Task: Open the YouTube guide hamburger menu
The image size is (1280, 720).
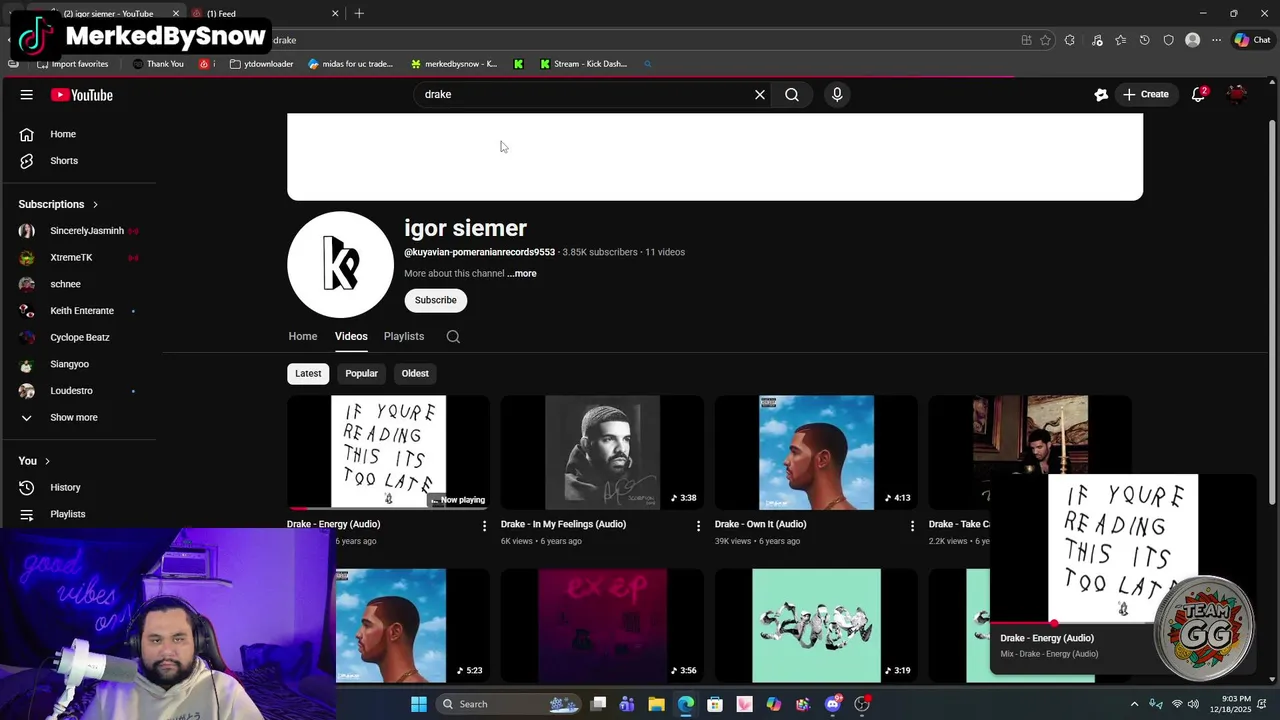Action: coord(27,95)
